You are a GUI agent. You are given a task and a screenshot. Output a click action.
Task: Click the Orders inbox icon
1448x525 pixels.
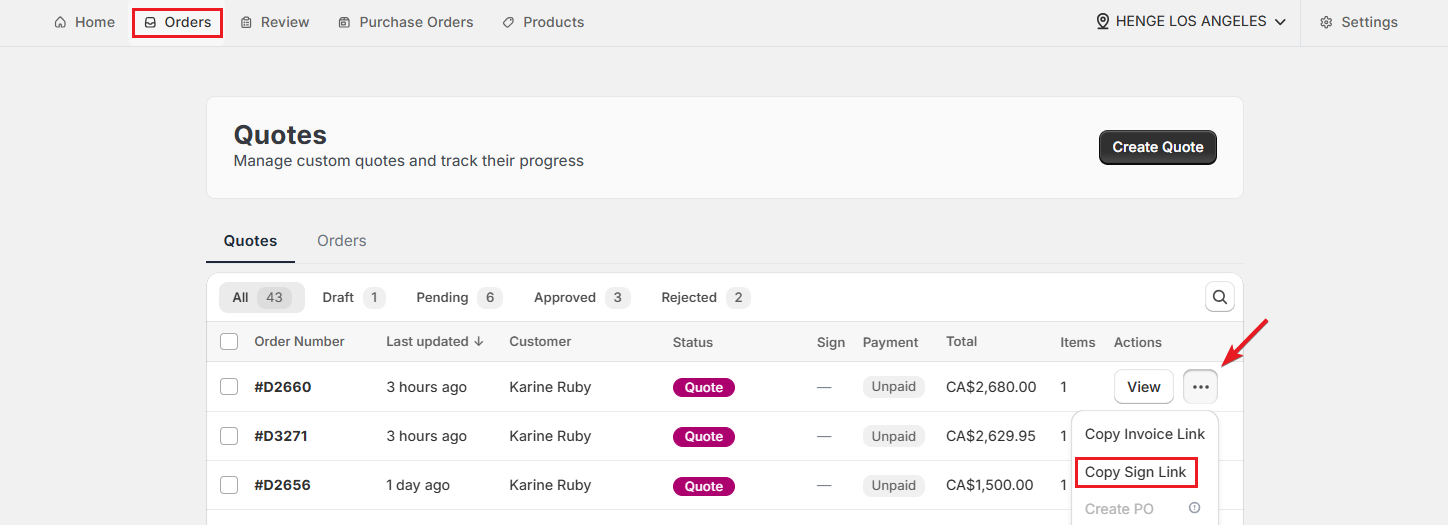coord(151,22)
